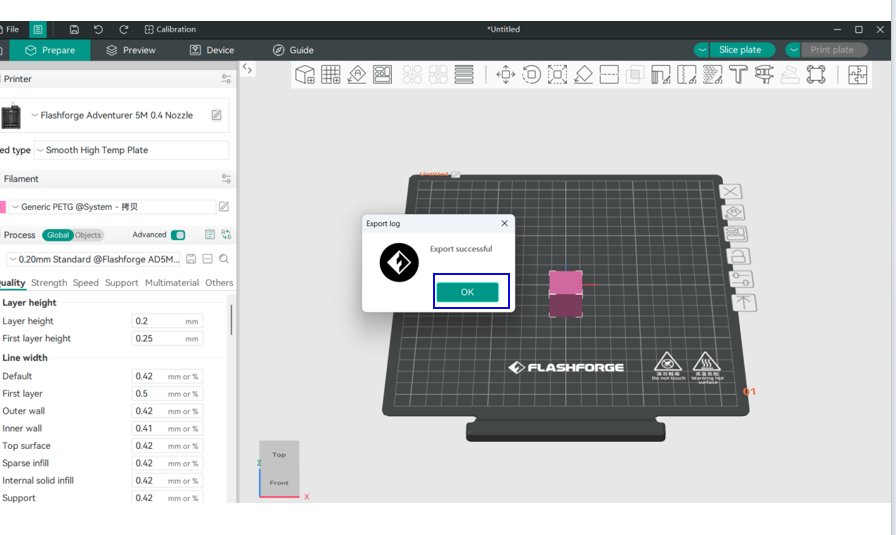The width and height of the screenshot is (896, 535).
Task: Switch to the Preview tab
Action: click(131, 50)
